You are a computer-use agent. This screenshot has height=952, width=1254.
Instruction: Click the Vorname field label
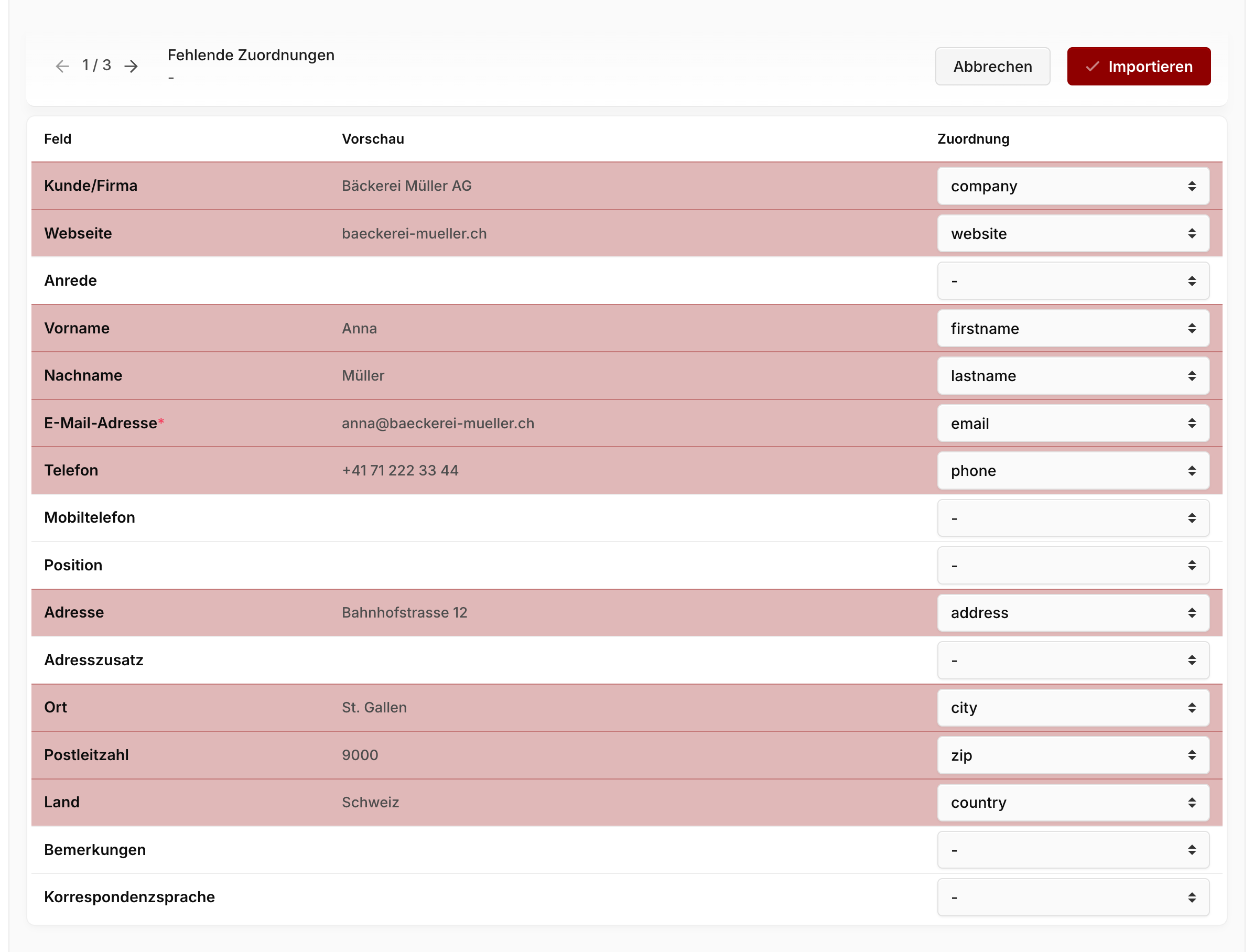[77, 328]
